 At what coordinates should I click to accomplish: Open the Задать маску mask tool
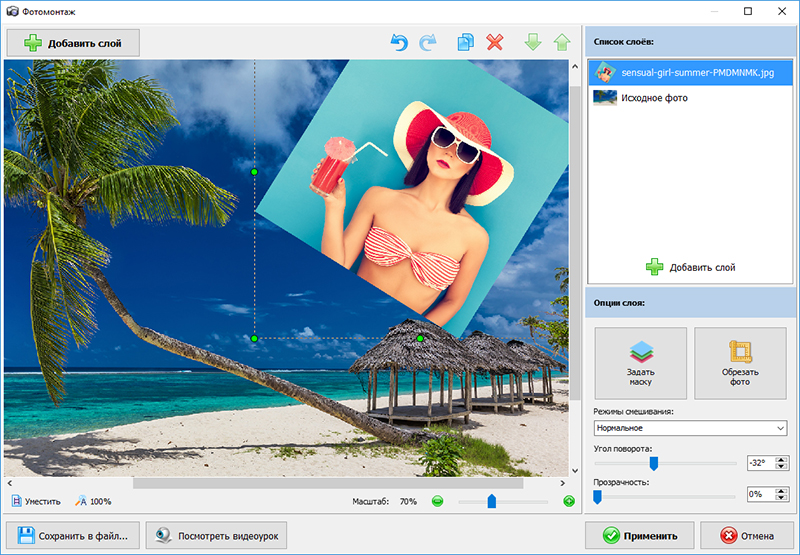pyautogui.click(x=641, y=363)
